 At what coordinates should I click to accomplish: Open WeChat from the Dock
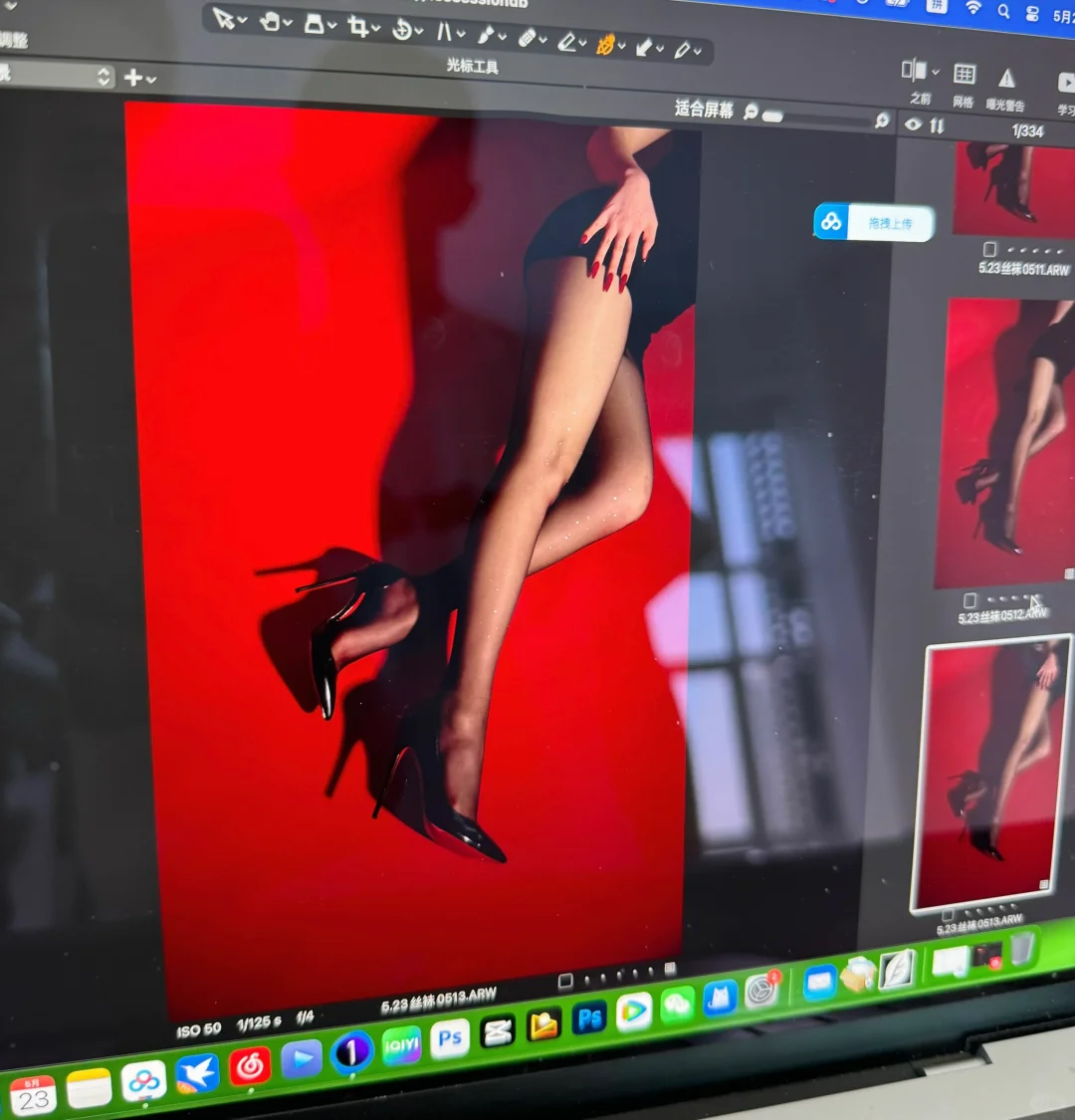677,1006
